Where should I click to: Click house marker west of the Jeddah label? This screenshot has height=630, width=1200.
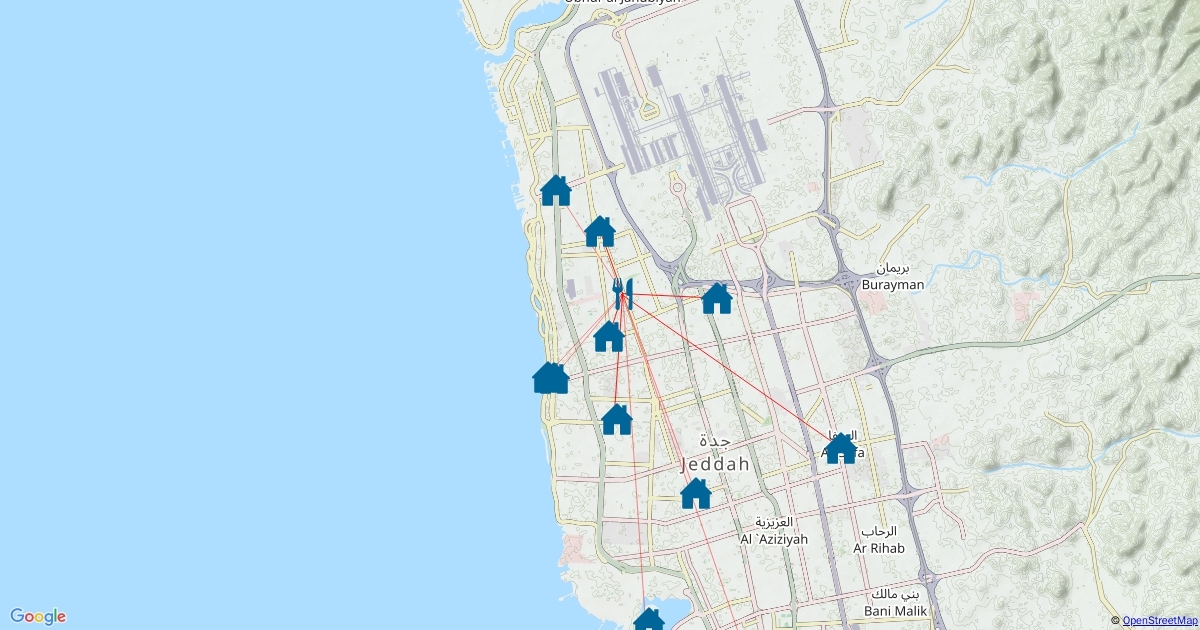click(616, 419)
